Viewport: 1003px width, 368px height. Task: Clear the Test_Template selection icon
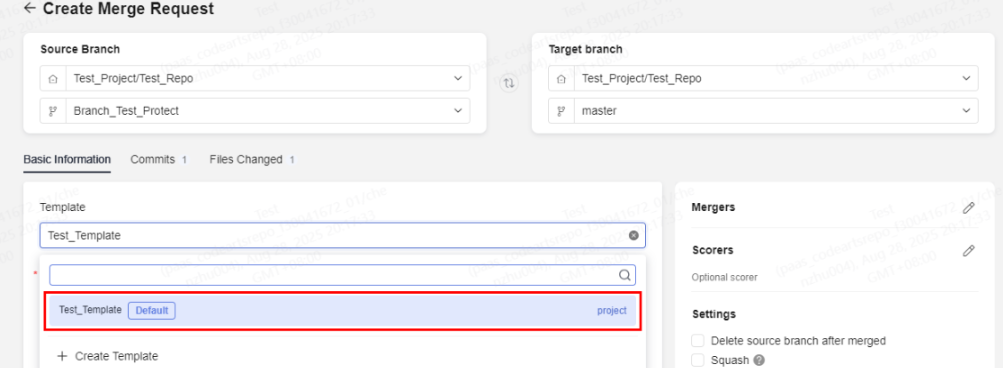coord(633,236)
